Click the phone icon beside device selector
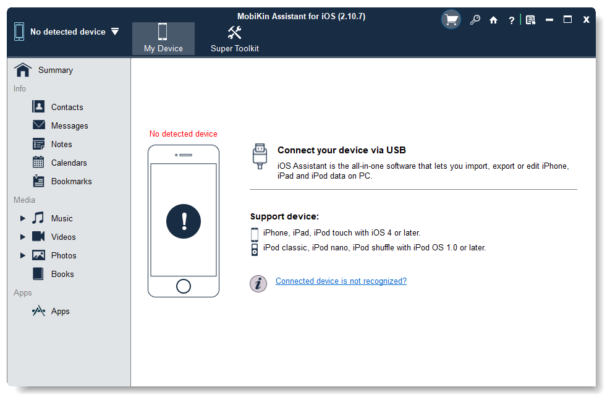The image size is (610, 400). (19, 32)
